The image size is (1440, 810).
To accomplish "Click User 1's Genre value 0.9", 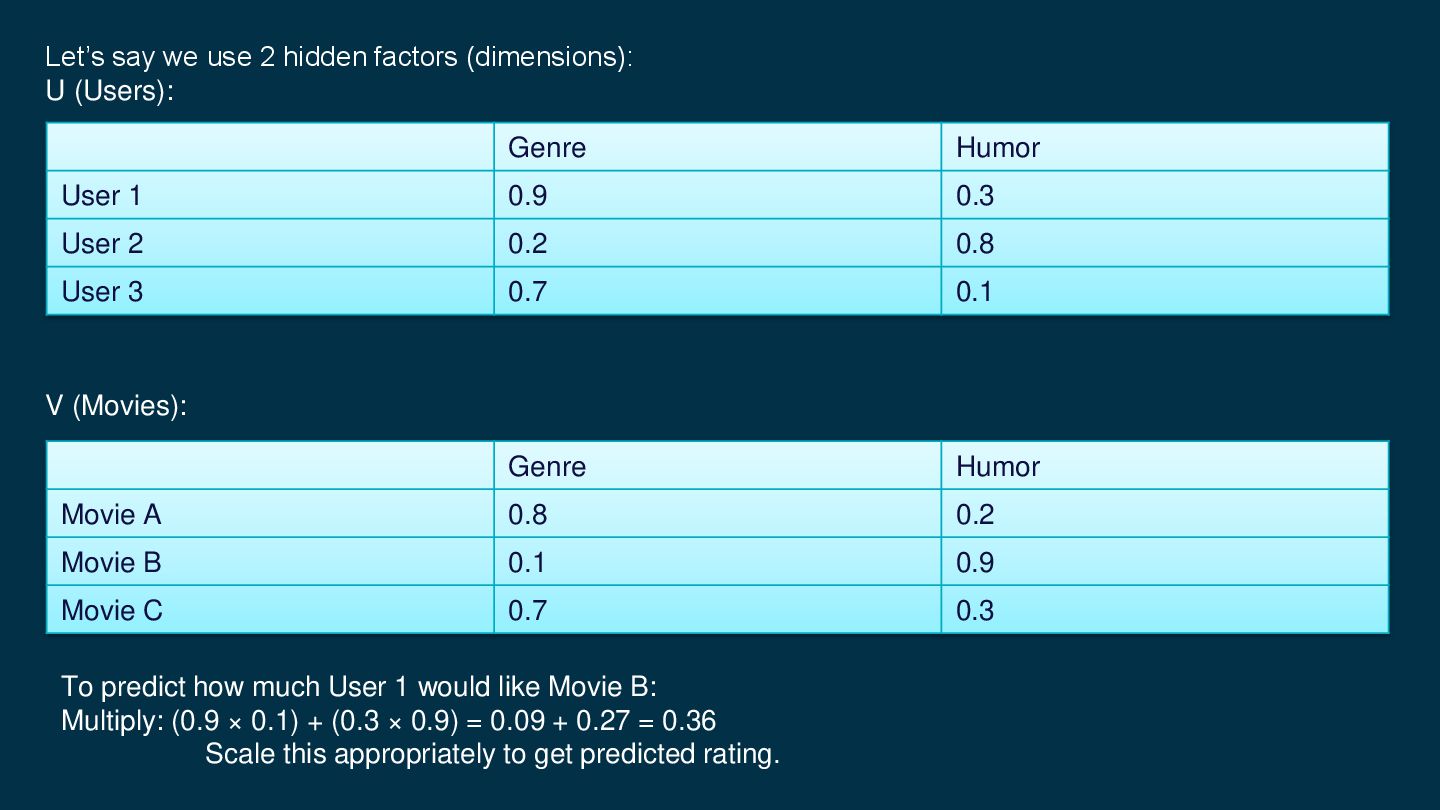I will [528, 196].
